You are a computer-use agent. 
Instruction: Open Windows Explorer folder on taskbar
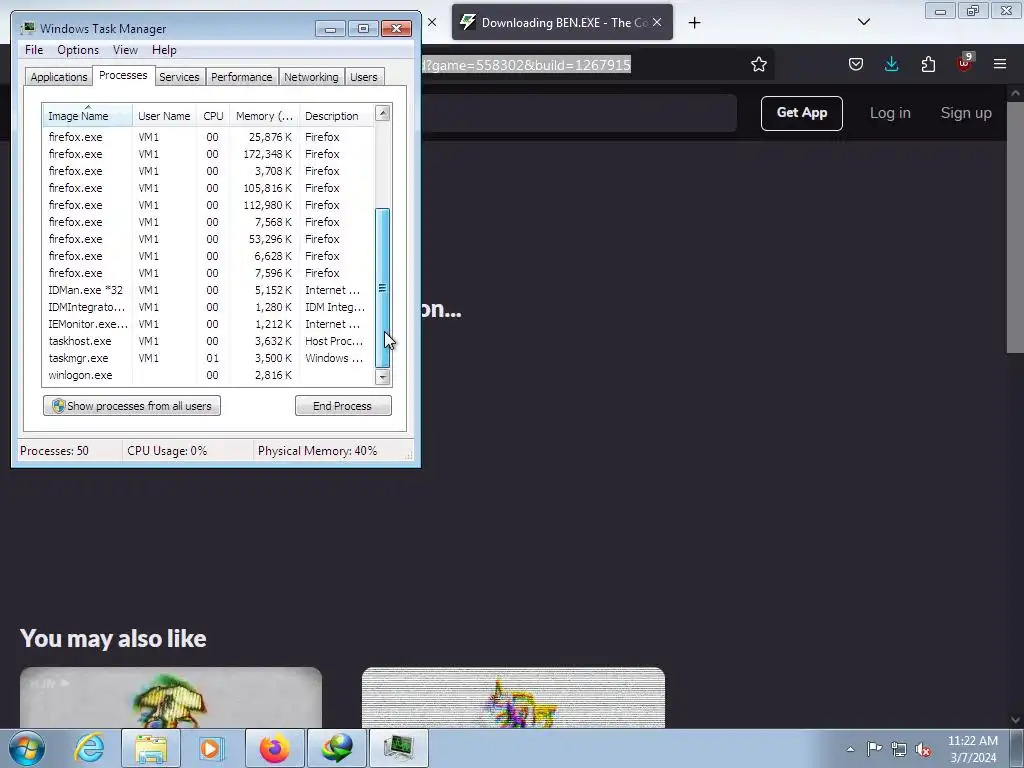coord(151,748)
